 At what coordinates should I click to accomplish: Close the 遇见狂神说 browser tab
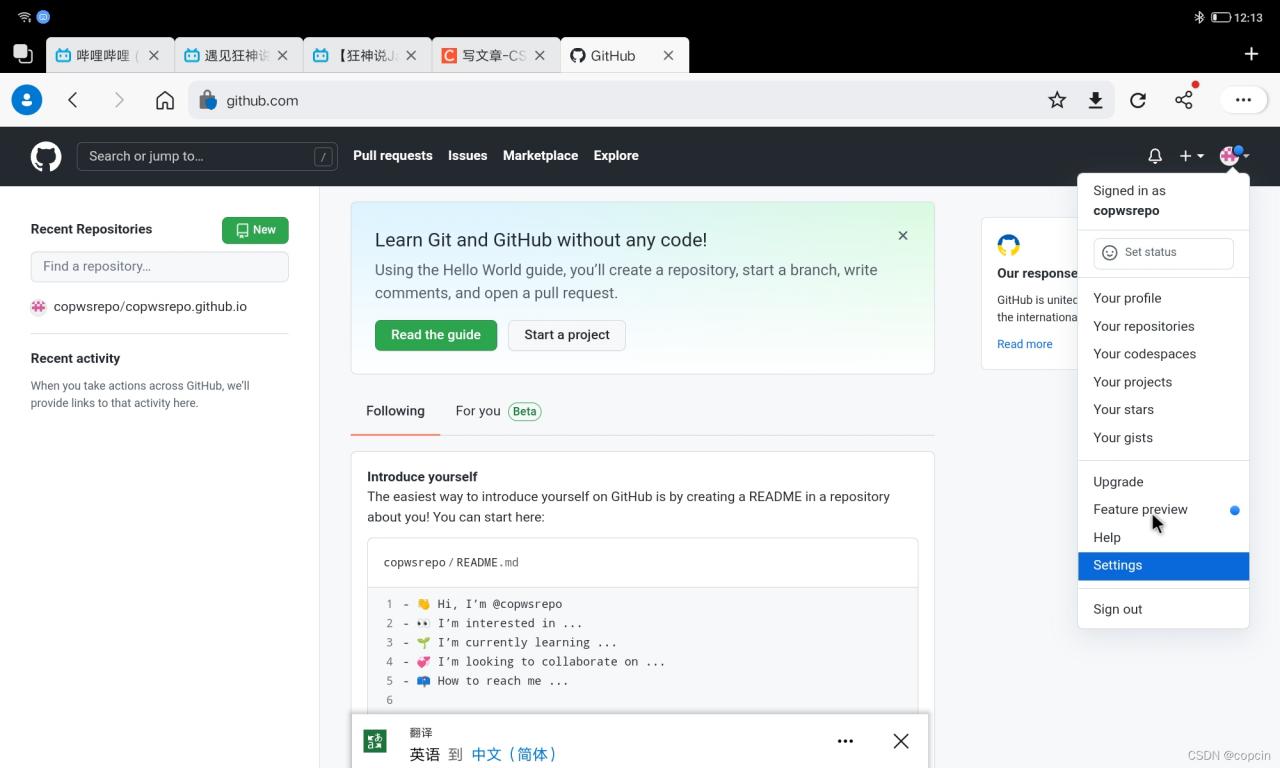tap(283, 56)
